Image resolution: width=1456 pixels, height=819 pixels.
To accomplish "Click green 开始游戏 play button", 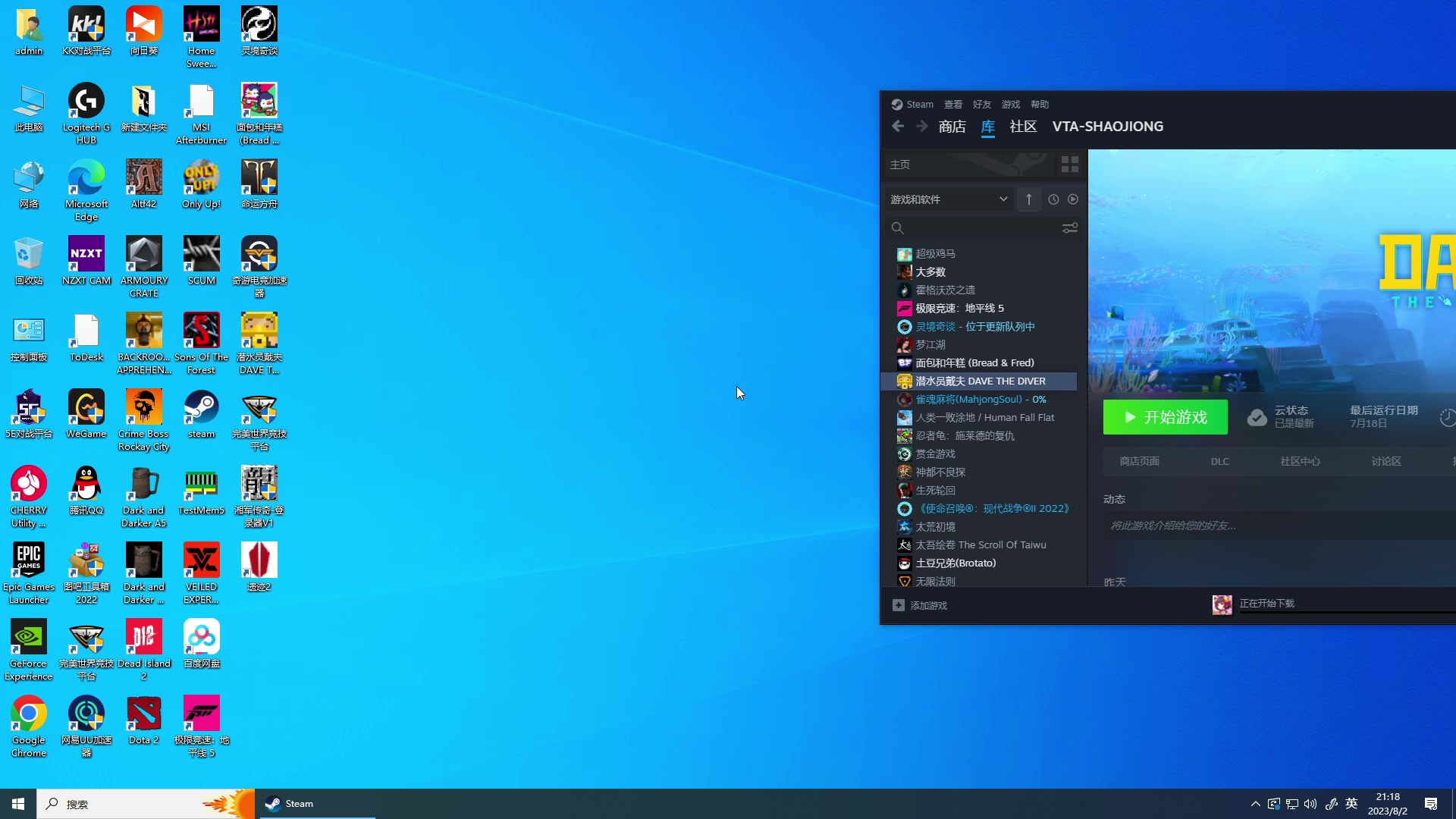I will click(1165, 417).
